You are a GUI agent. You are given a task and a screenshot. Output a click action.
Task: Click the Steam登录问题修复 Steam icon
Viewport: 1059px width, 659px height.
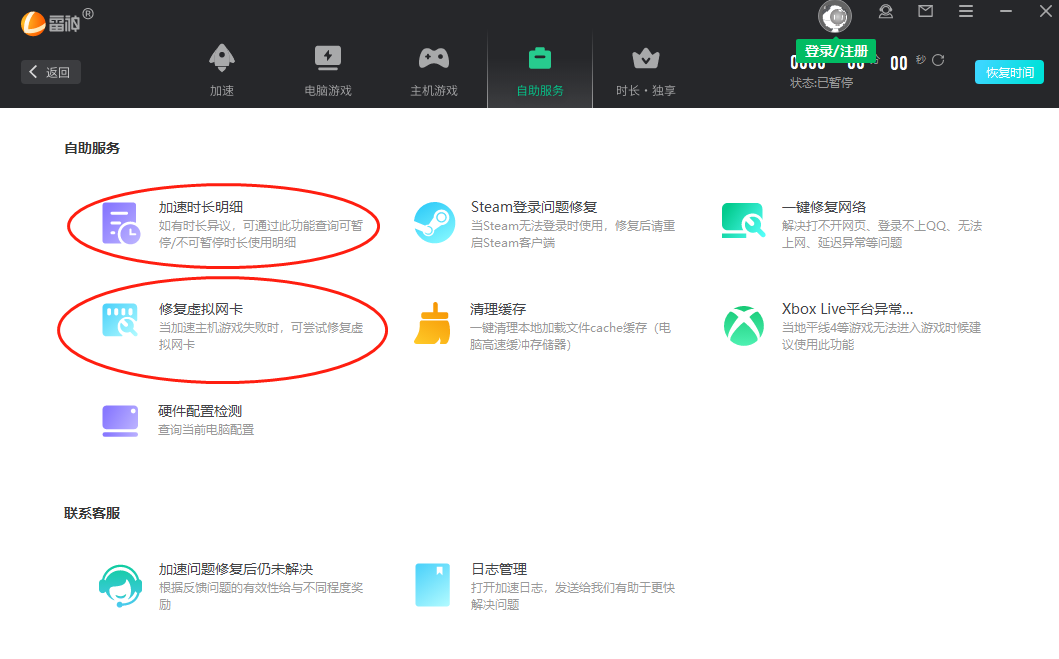click(434, 223)
